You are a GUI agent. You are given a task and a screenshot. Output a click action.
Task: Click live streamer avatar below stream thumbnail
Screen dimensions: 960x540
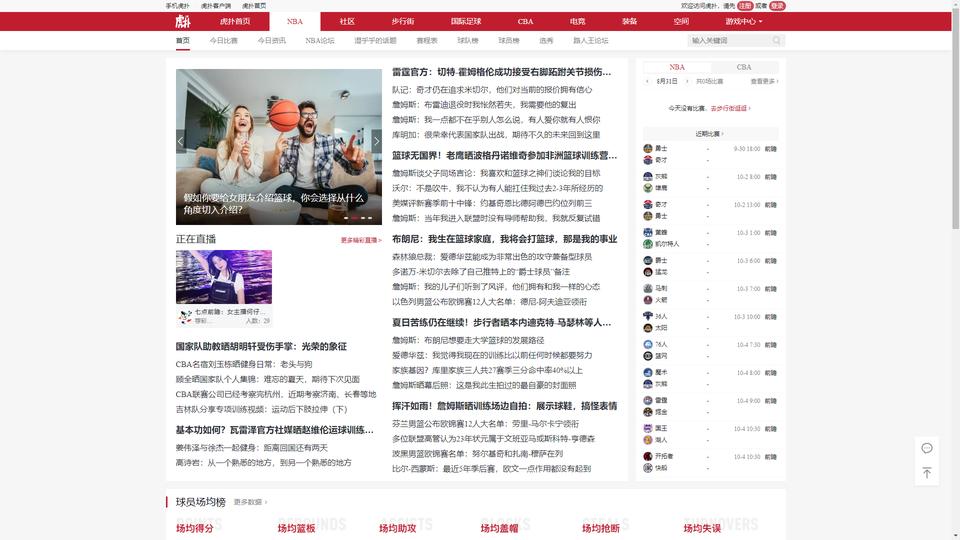[185, 317]
